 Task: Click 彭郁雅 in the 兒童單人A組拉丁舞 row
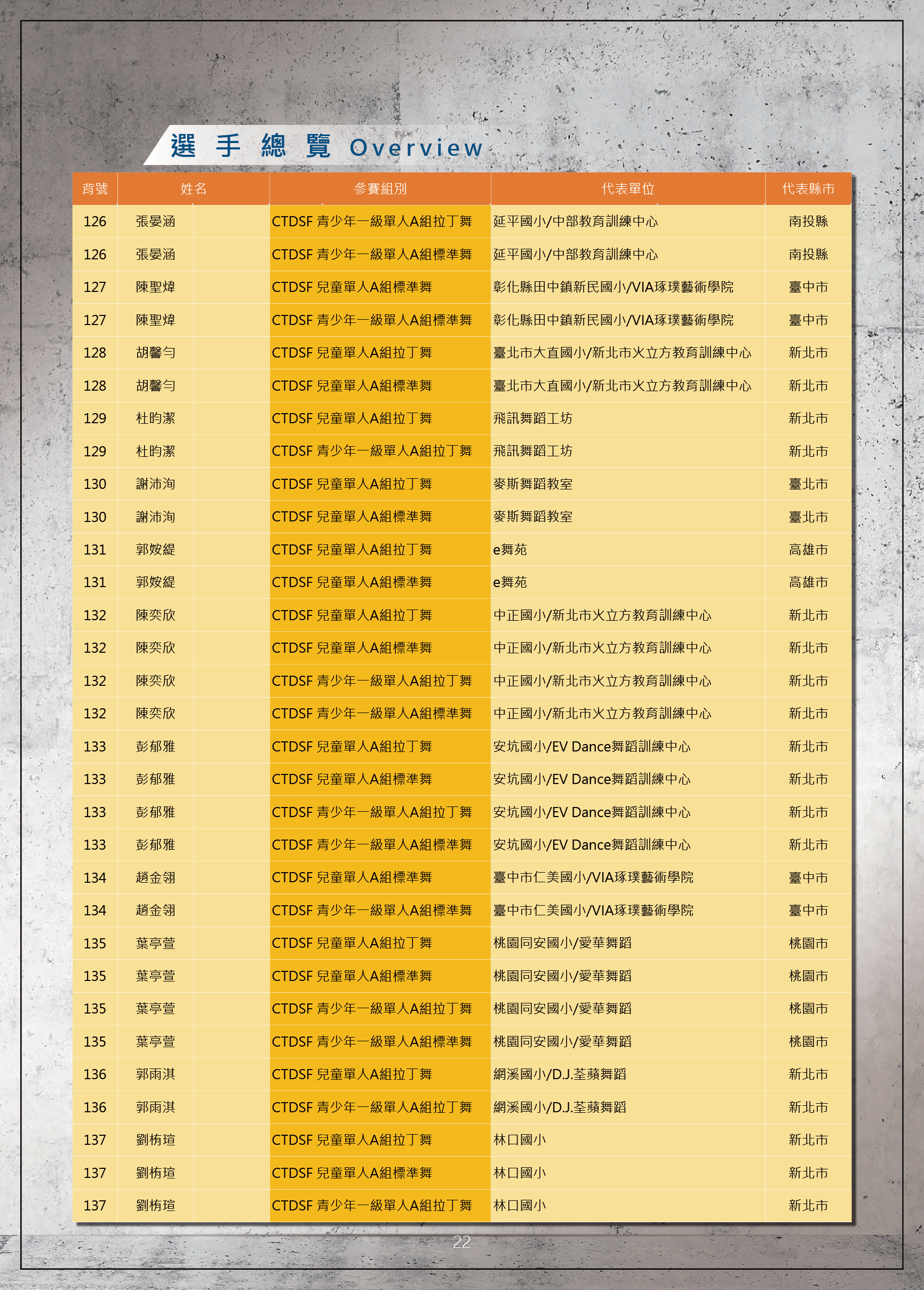[x=155, y=746]
